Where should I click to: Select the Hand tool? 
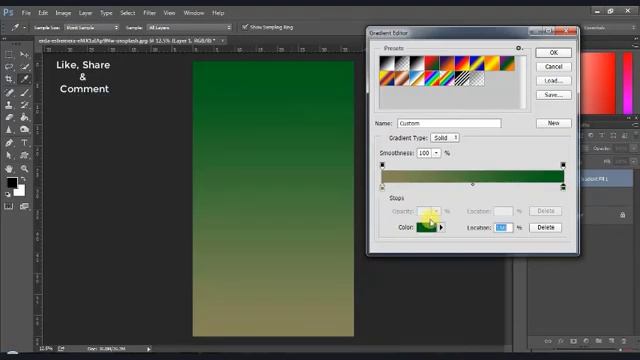click(9, 169)
